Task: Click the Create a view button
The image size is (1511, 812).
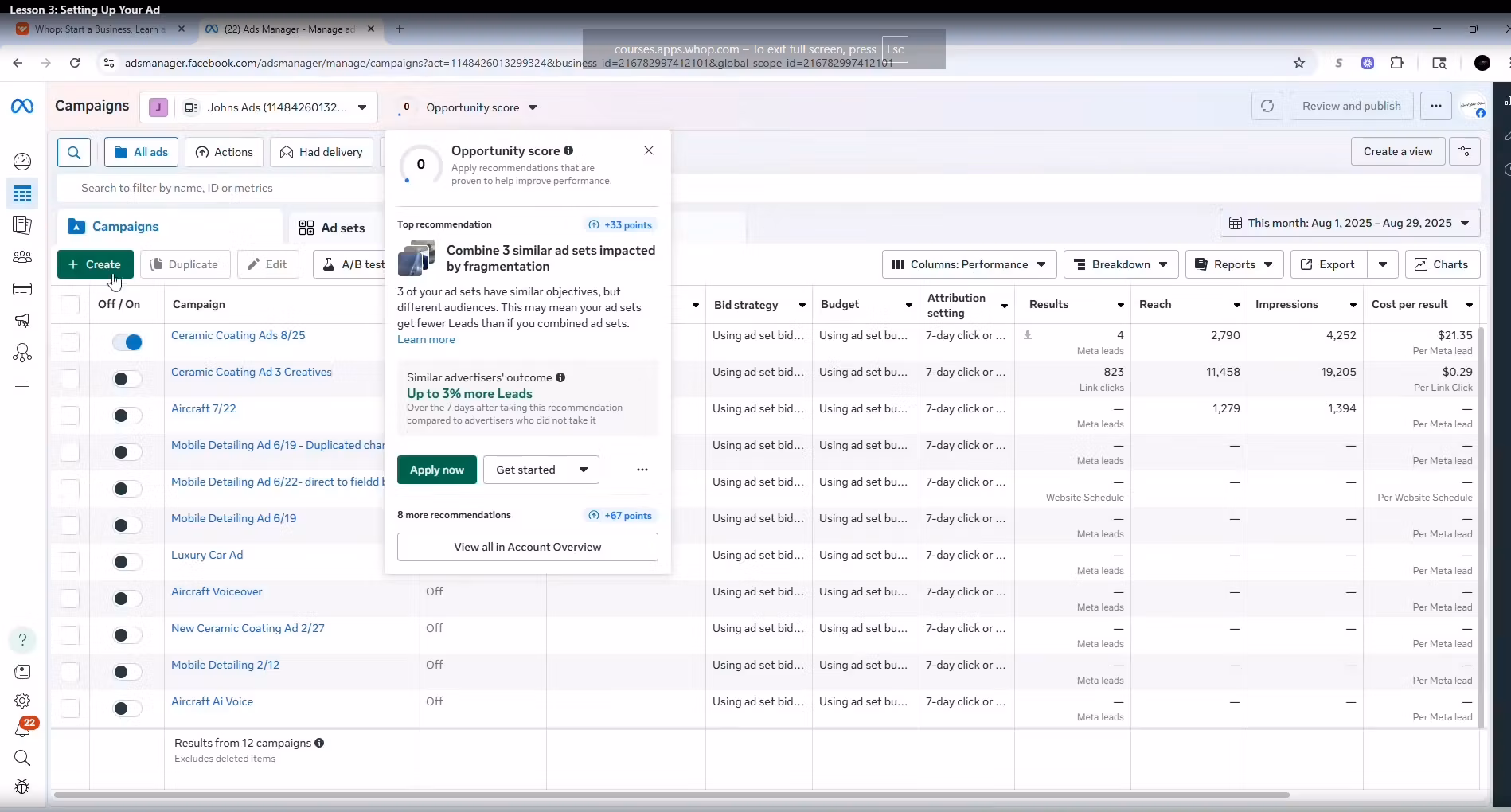Action: [x=1398, y=151]
